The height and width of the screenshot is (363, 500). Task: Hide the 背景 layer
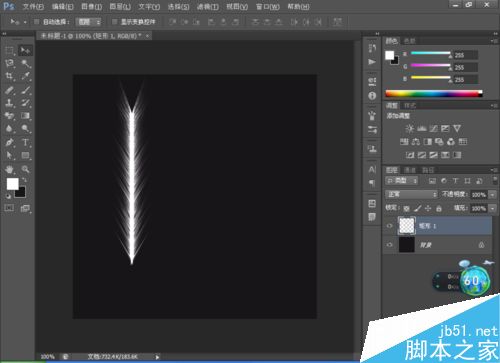tap(389, 245)
